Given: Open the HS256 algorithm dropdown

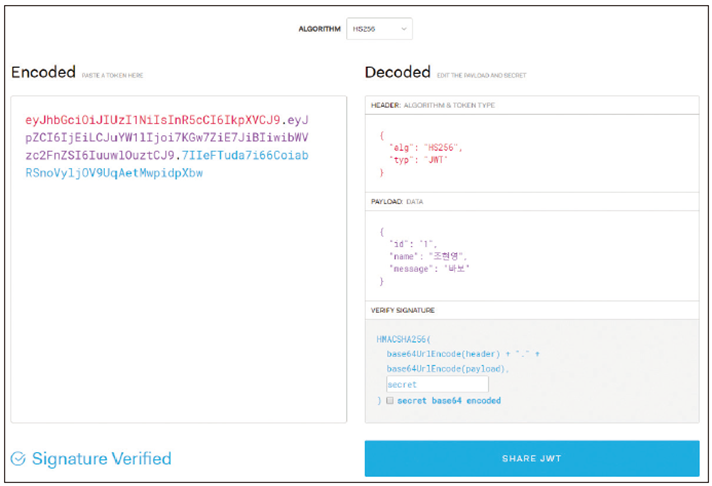Looking at the screenshot, I should click(379, 29).
